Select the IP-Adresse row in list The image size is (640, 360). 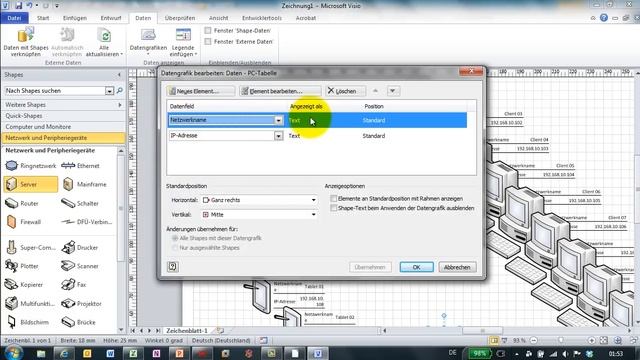tap(317, 136)
